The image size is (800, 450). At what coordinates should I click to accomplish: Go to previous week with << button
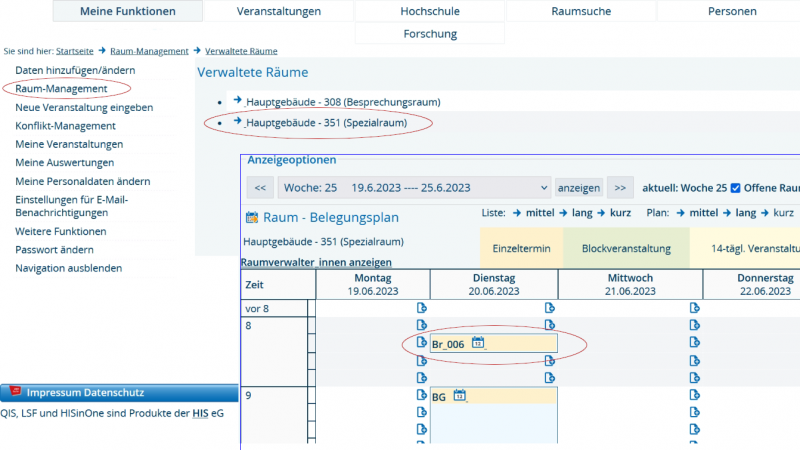pyautogui.click(x=260, y=188)
